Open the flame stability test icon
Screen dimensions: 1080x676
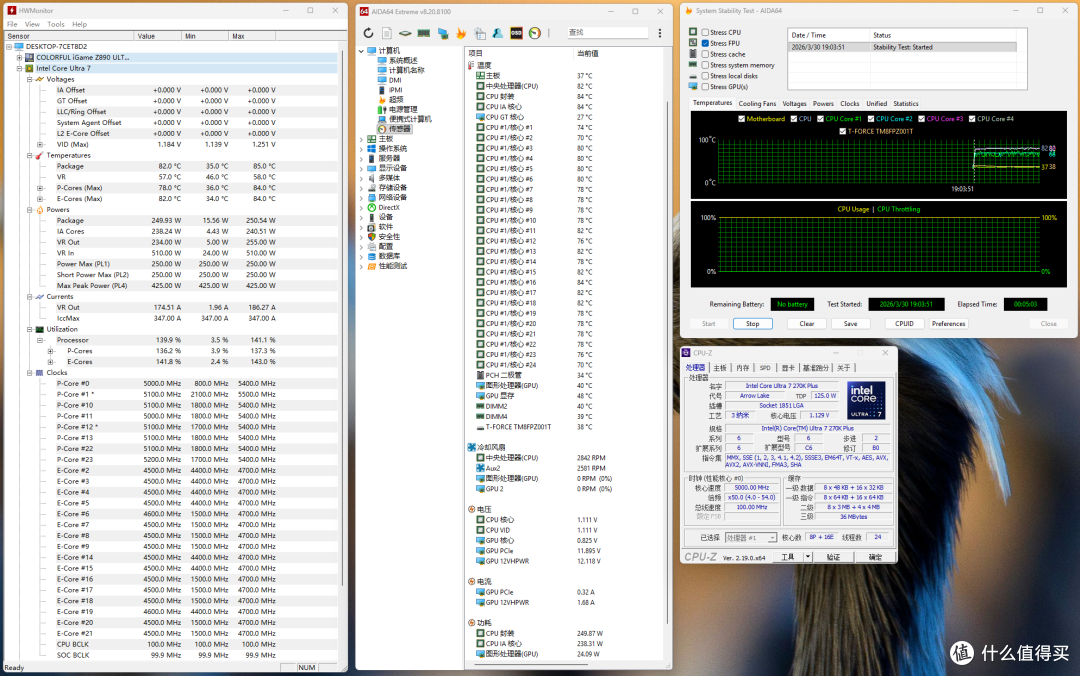461,33
